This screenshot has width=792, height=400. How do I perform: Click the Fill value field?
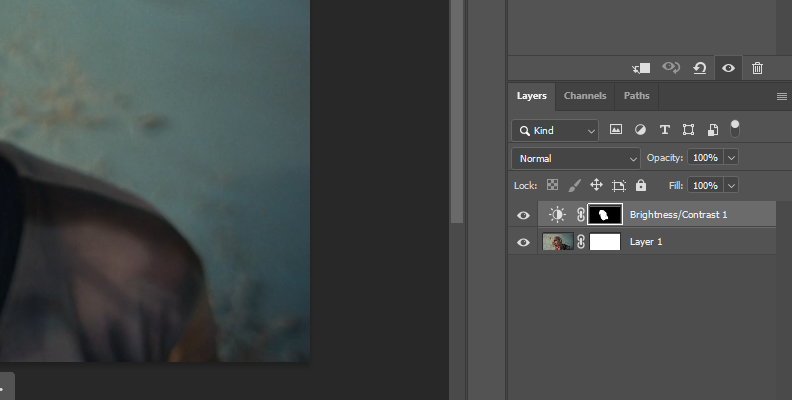706,185
